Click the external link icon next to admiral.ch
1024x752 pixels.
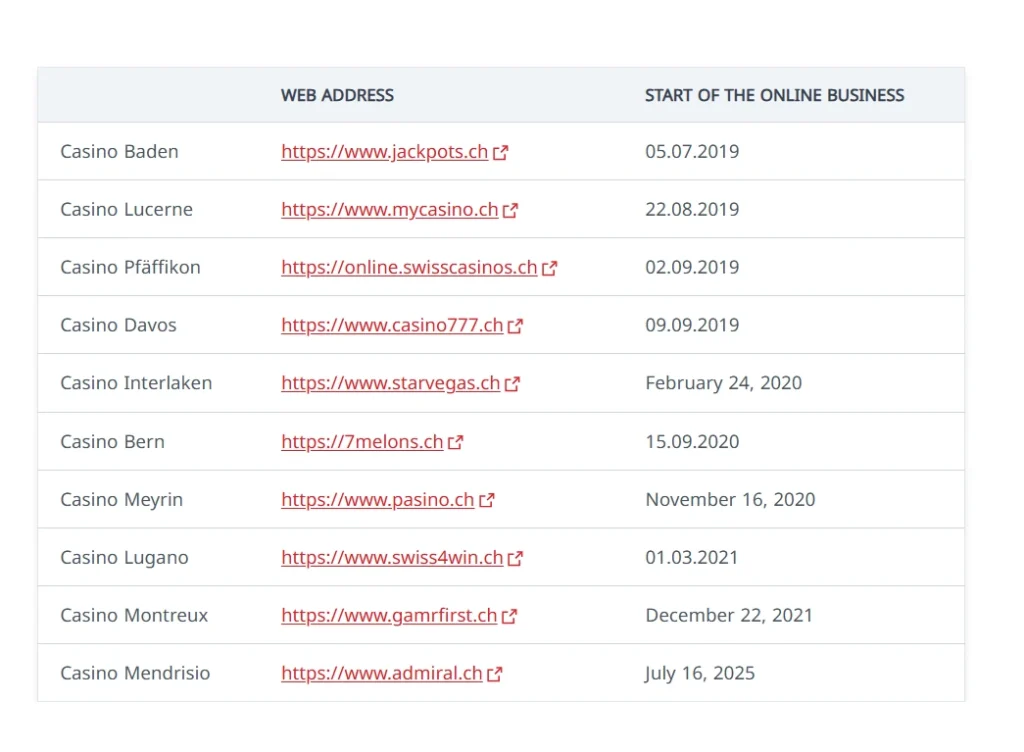click(x=494, y=673)
